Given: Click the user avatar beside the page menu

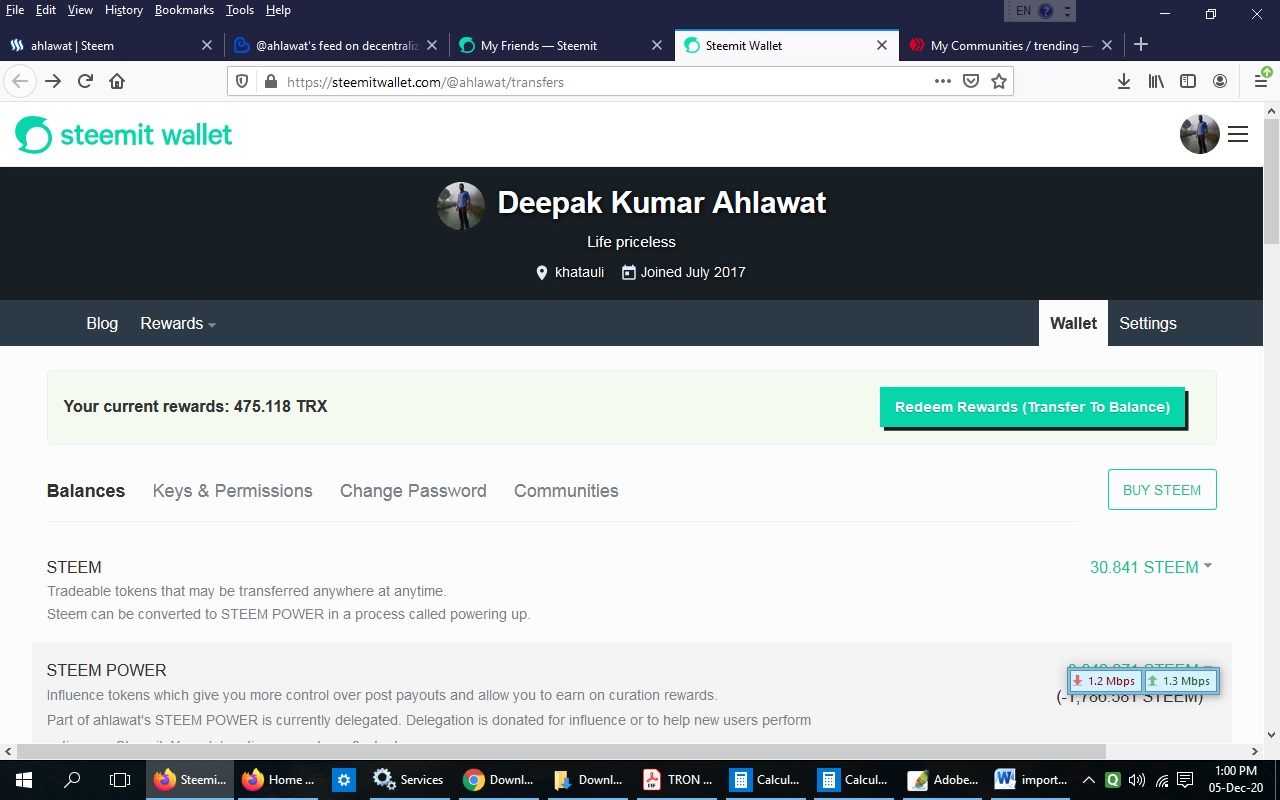Looking at the screenshot, I should click(1200, 134).
